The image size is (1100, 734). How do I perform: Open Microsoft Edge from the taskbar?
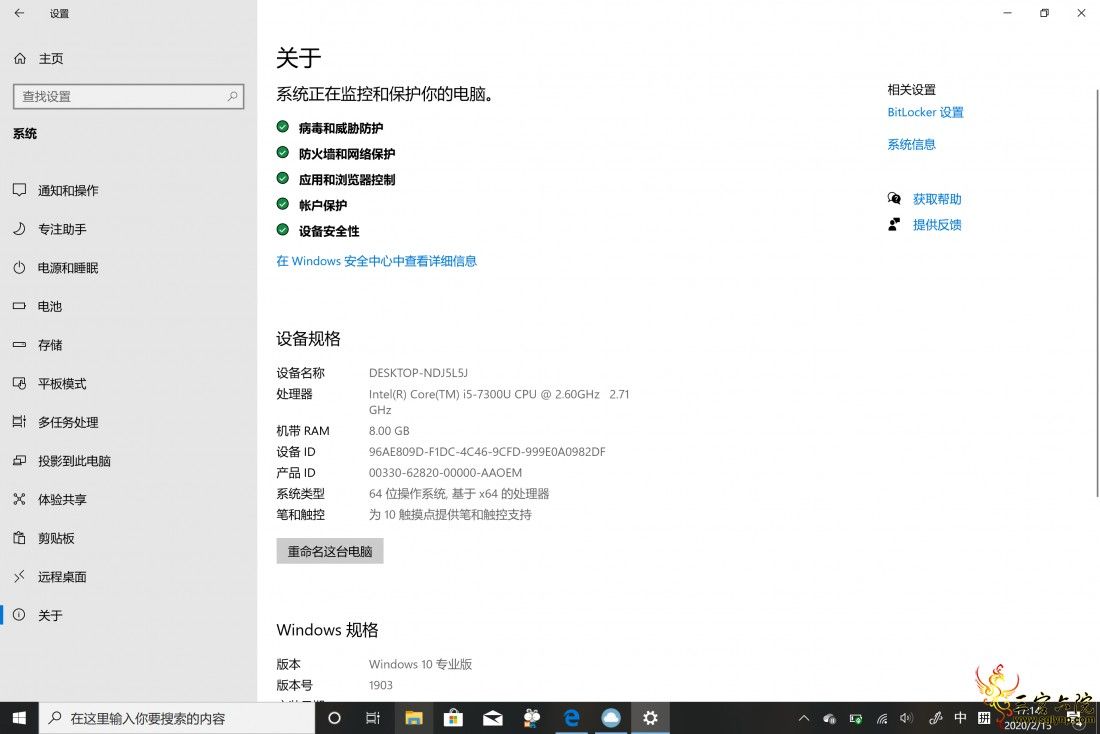[572, 718]
